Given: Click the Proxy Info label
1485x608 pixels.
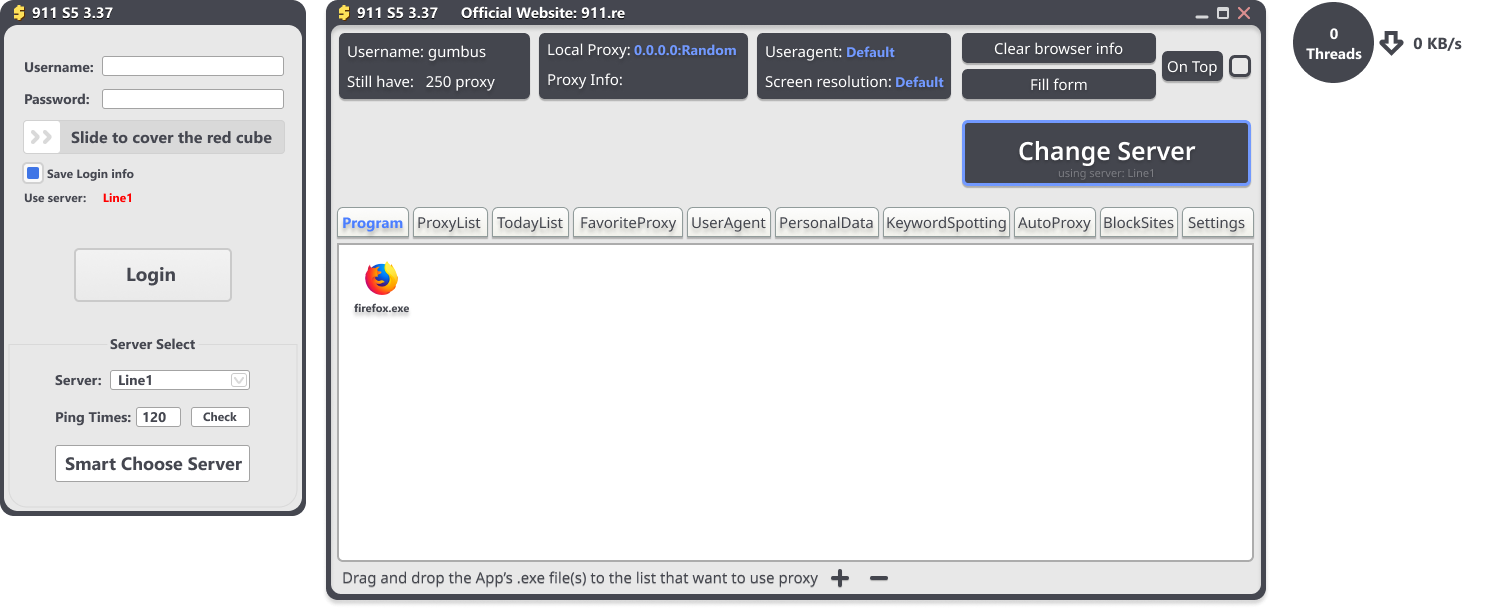Looking at the screenshot, I should pos(585,80).
